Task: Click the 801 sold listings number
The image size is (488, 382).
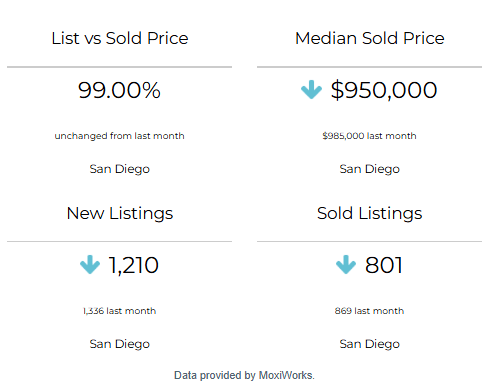Action: [384, 265]
